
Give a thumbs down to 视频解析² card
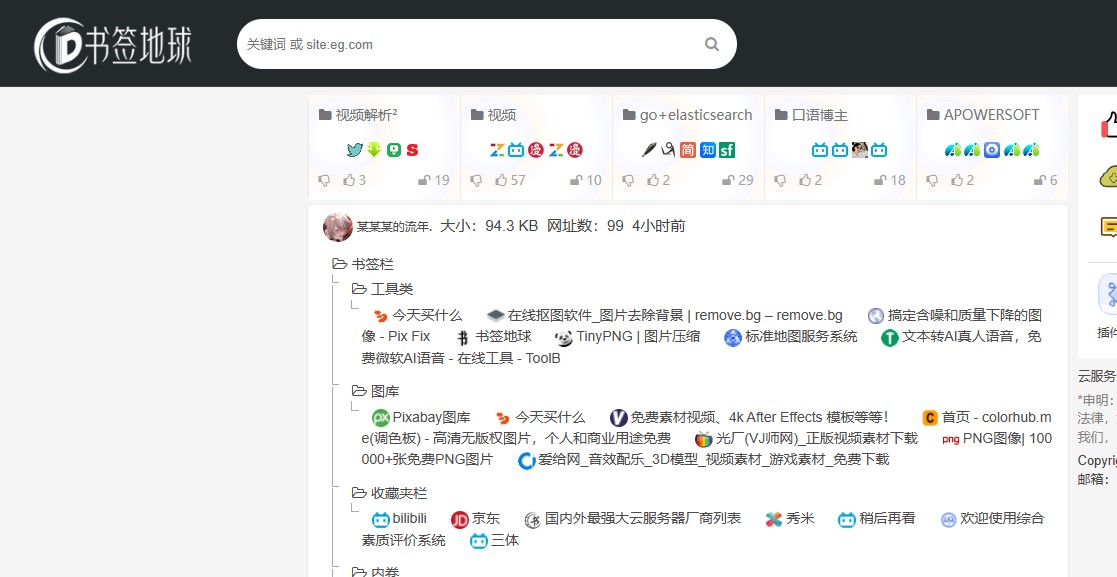pyautogui.click(x=324, y=180)
